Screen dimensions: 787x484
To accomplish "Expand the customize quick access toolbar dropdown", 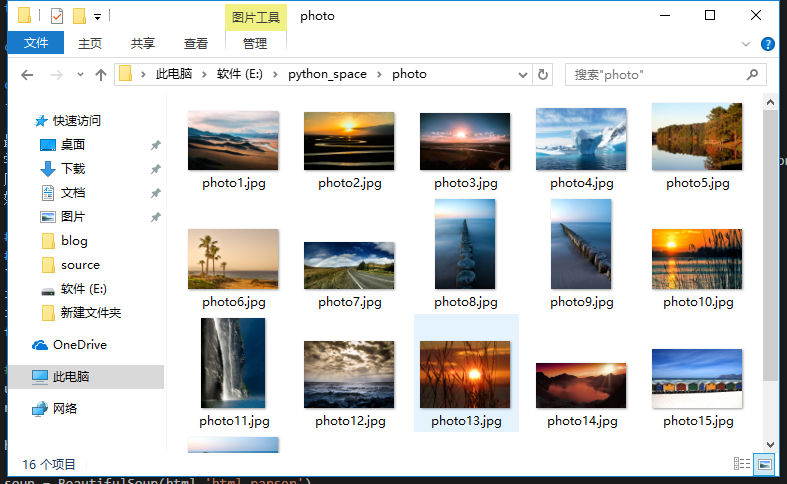I will pyautogui.click(x=97, y=17).
